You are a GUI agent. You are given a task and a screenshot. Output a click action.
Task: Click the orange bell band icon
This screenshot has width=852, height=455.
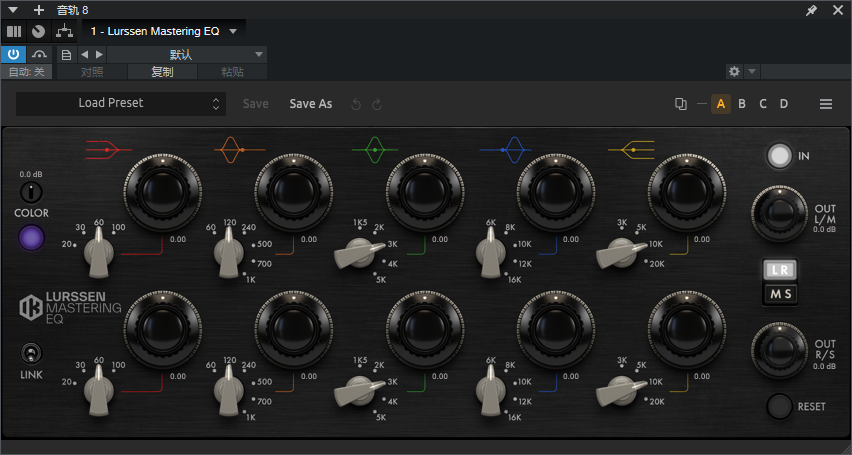click(x=239, y=149)
